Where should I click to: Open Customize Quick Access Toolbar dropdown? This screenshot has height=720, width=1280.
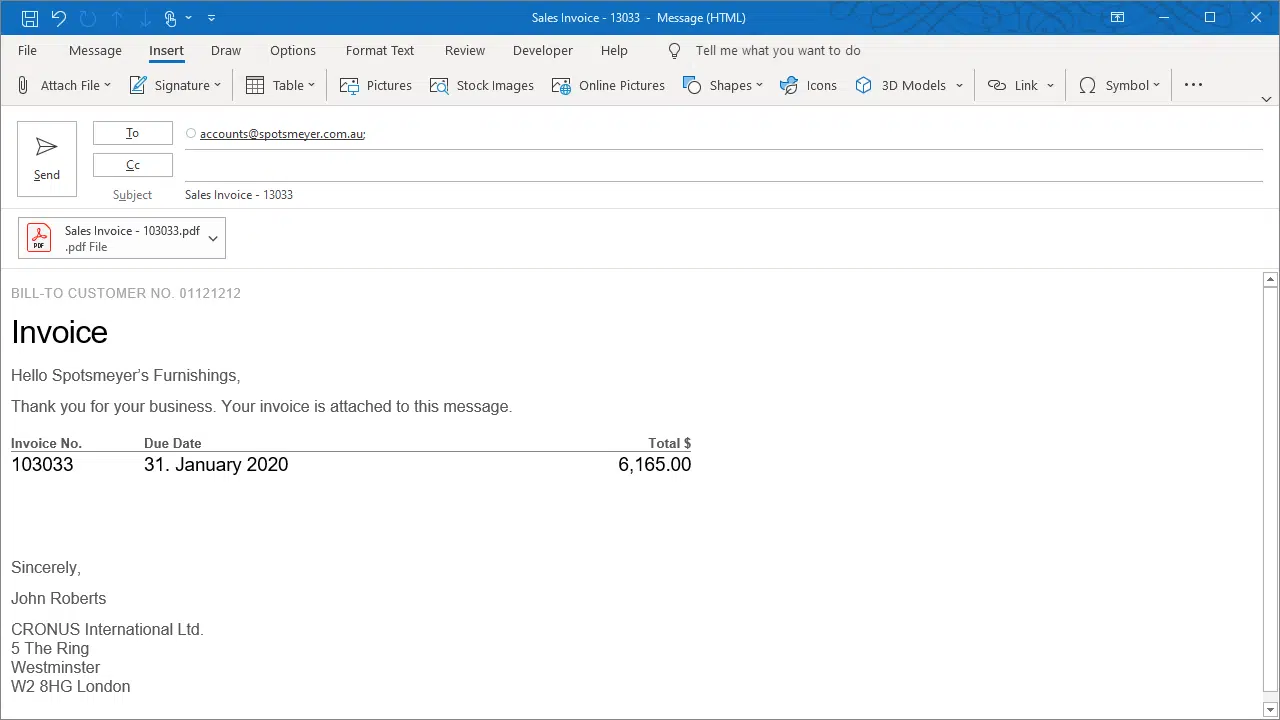[211, 18]
